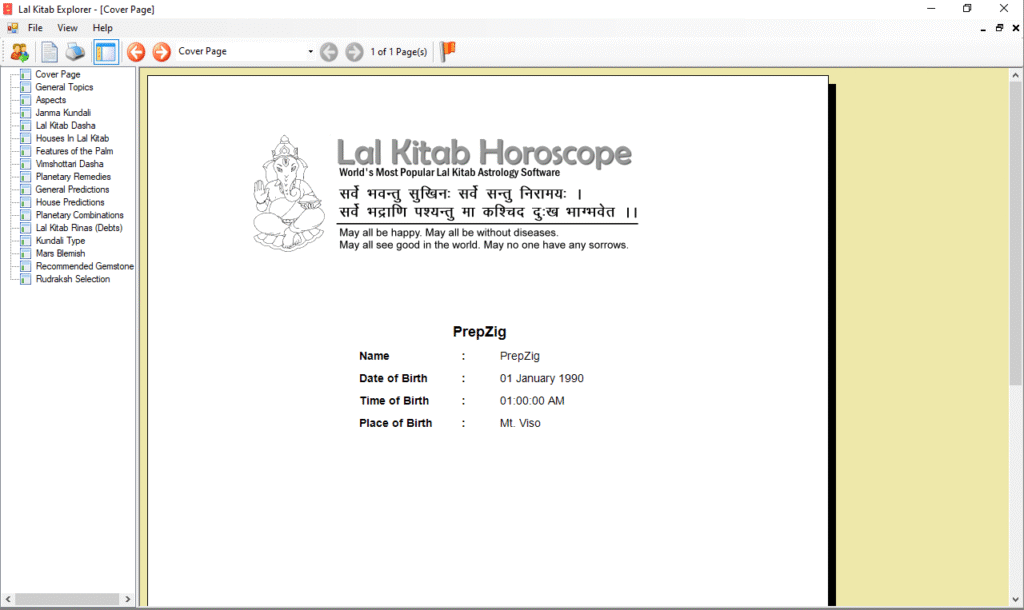Click the grey previous page arrow
Screen dimensions: 1024x610
coord(329,52)
